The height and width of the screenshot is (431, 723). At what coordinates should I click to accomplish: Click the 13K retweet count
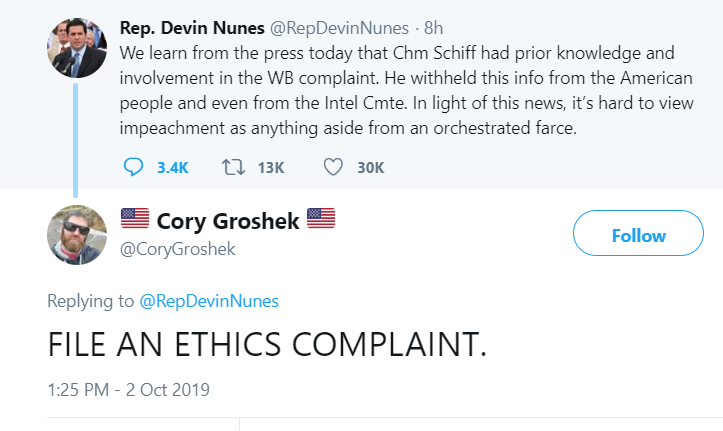271,167
